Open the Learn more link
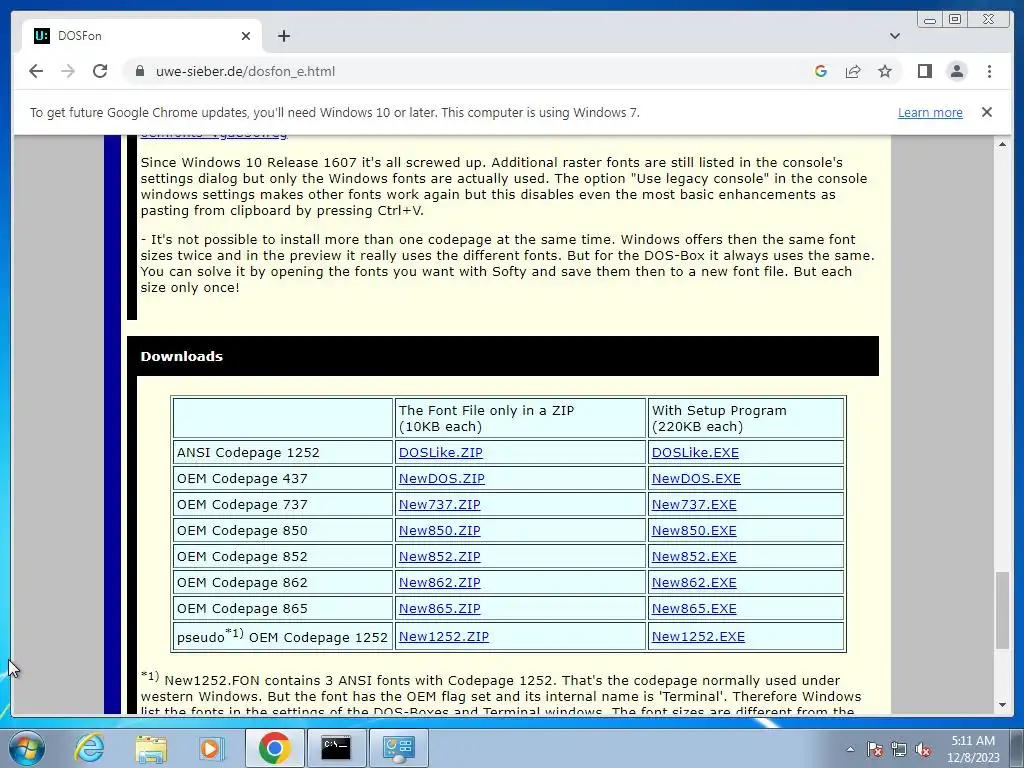Image resolution: width=1024 pixels, height=768 pixels. [x=930, y=112]
